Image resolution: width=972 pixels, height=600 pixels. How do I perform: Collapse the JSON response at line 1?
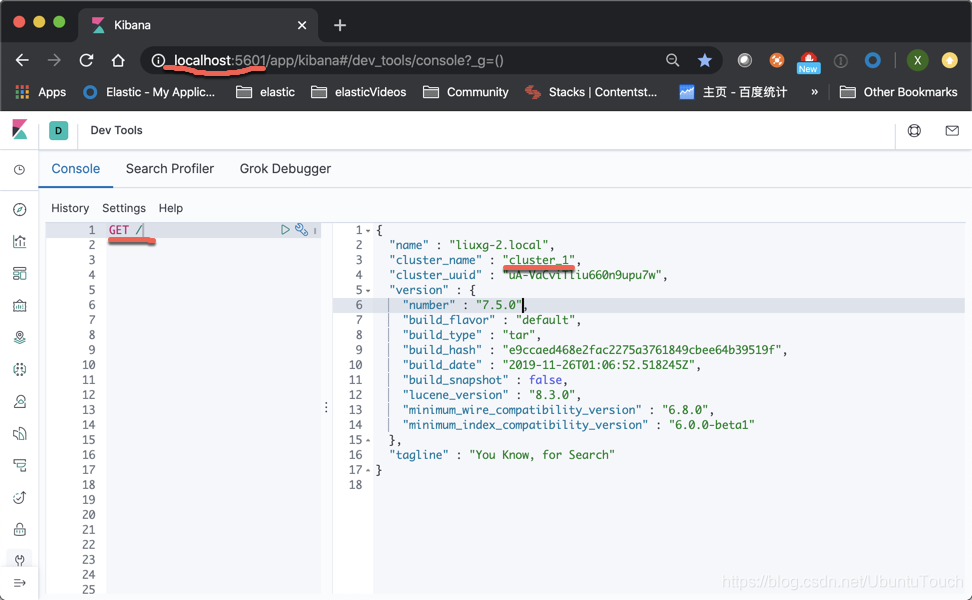[367, 229]
